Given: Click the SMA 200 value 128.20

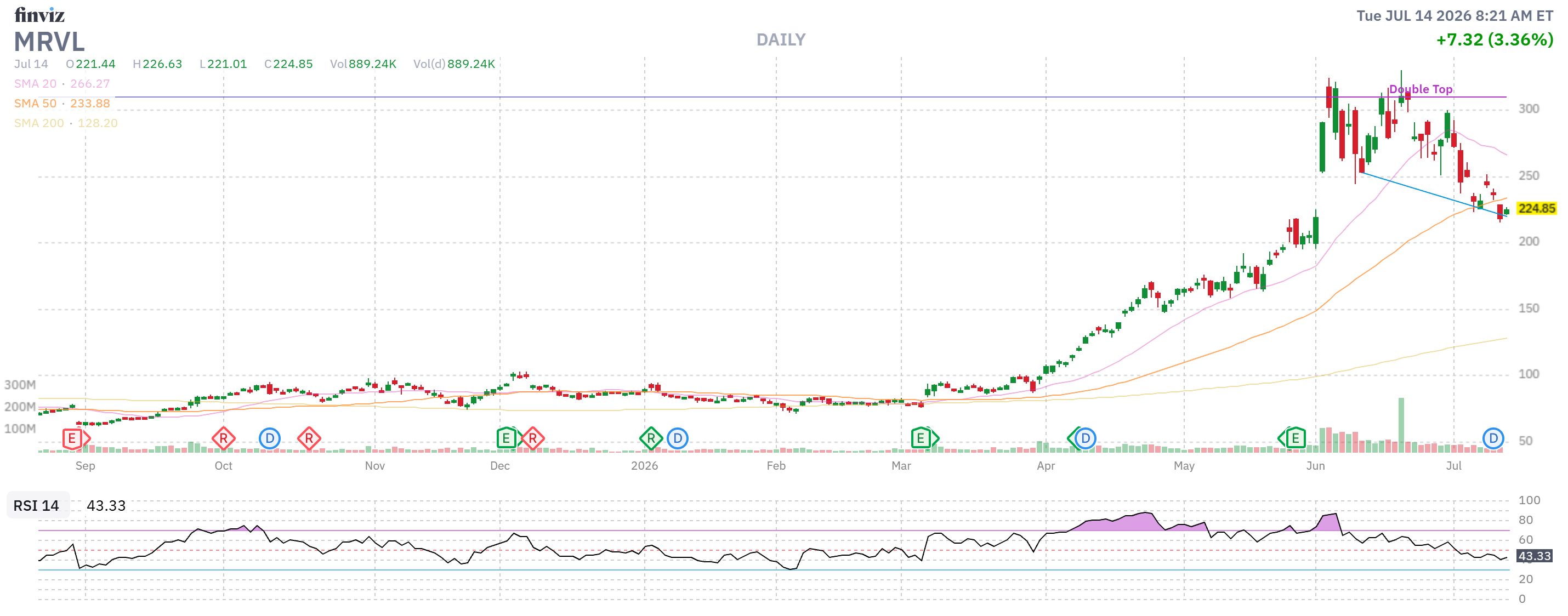Looking at the screenshot, I should pyautogui.click(x=98, y=123).
